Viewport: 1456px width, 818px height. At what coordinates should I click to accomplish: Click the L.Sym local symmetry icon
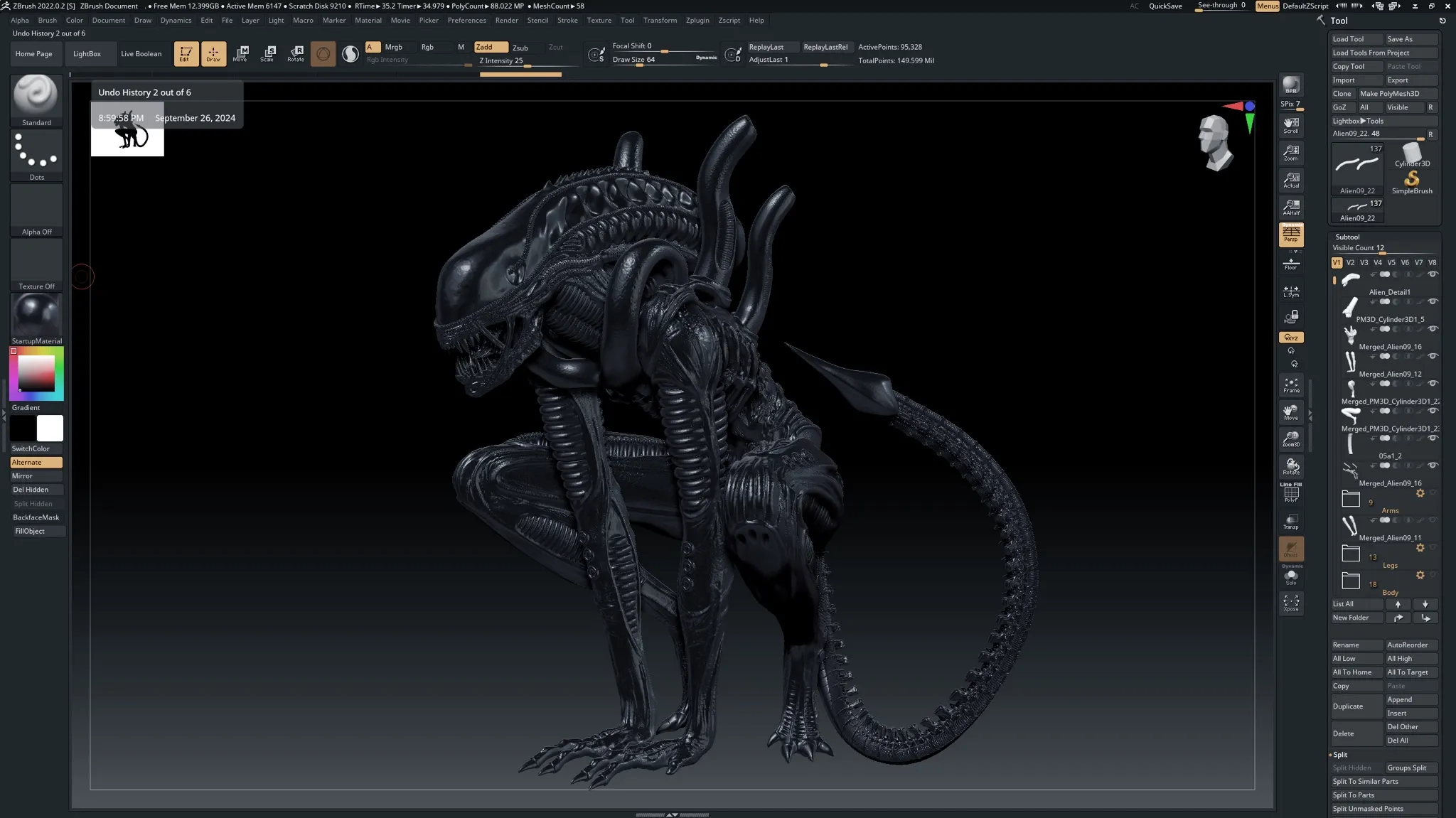[x=1291, y=291]
